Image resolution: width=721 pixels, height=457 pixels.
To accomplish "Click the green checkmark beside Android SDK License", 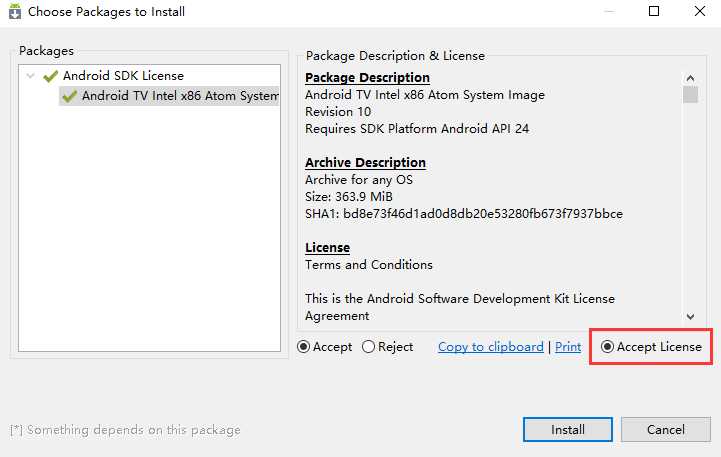I will point(50,76).
